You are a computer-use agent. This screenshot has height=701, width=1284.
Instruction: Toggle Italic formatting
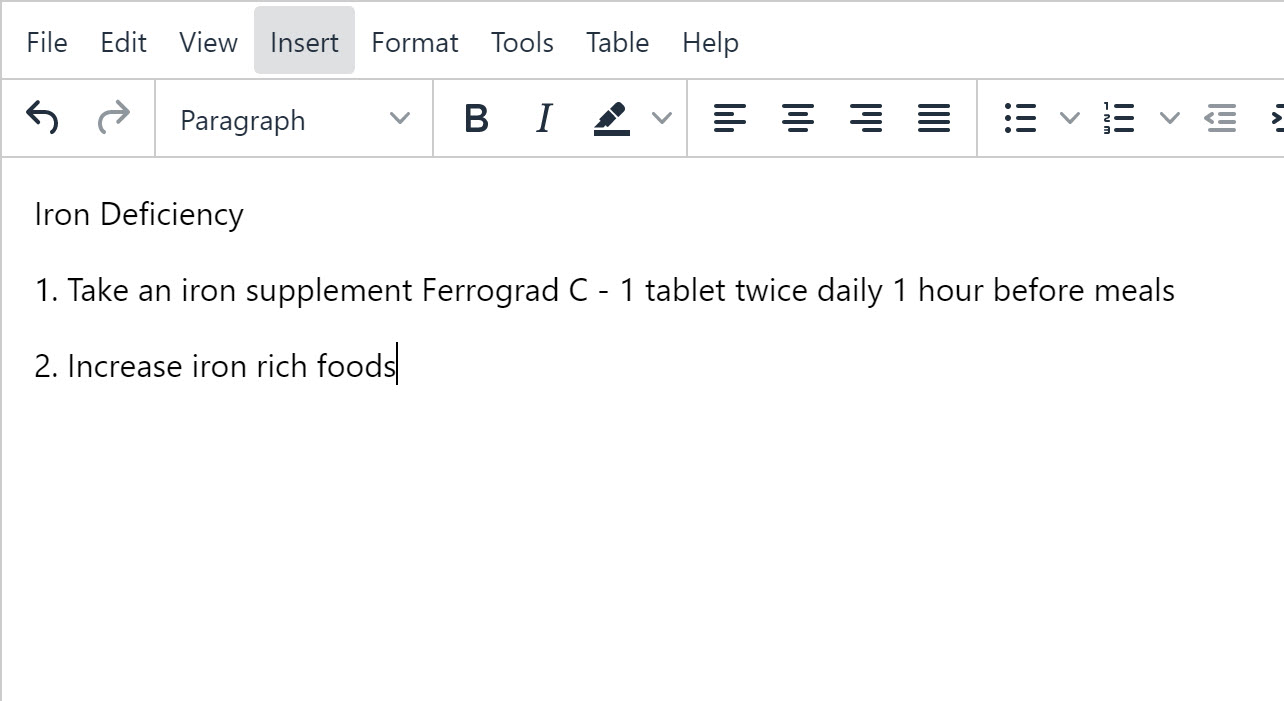(544, 119)
